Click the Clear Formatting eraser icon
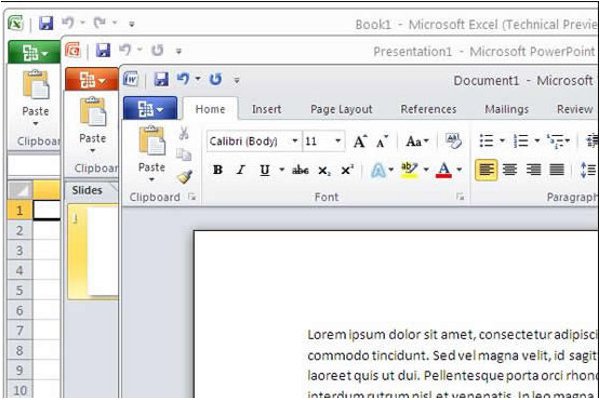Image resolution: width=600 pixels, height=400 pixels. click(x=453, y=141)
